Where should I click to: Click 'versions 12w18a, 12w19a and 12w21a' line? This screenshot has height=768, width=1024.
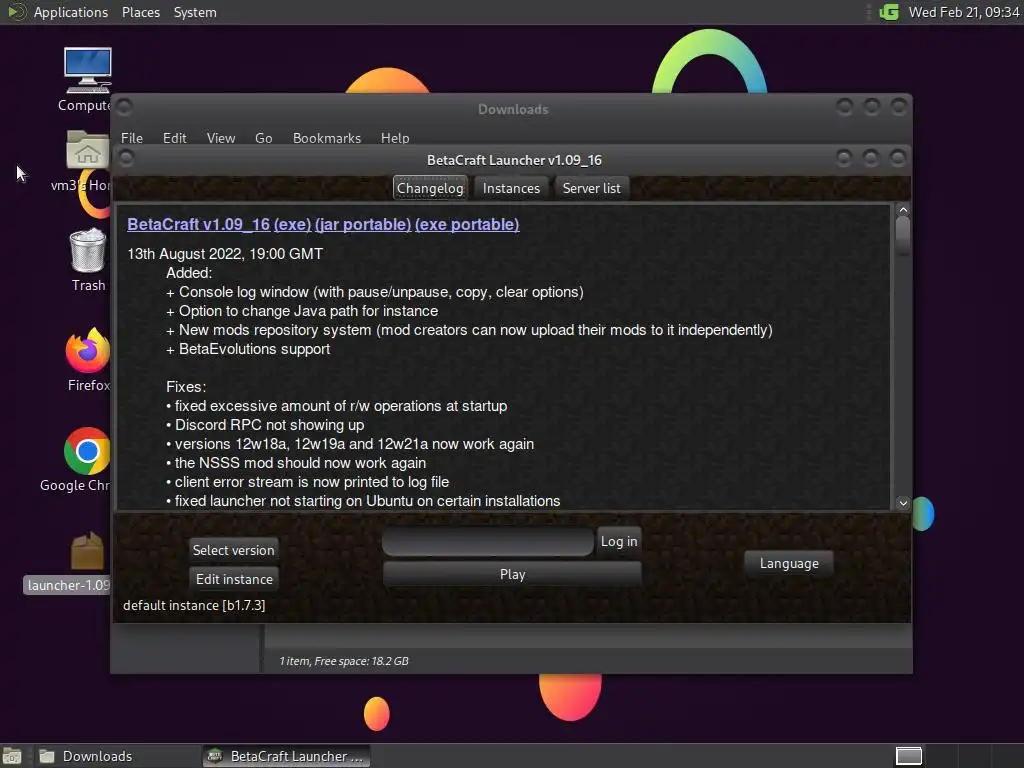tap(350, 444)
